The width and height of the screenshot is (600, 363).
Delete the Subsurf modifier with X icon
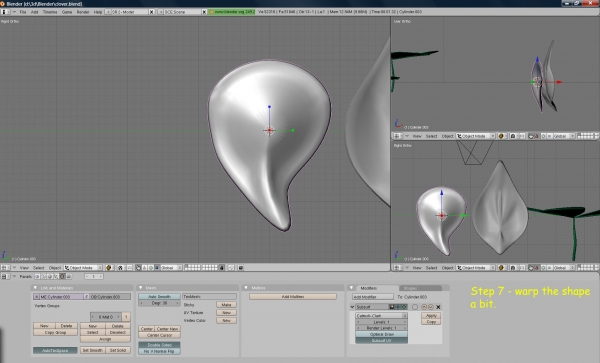[x=438, y=307]
